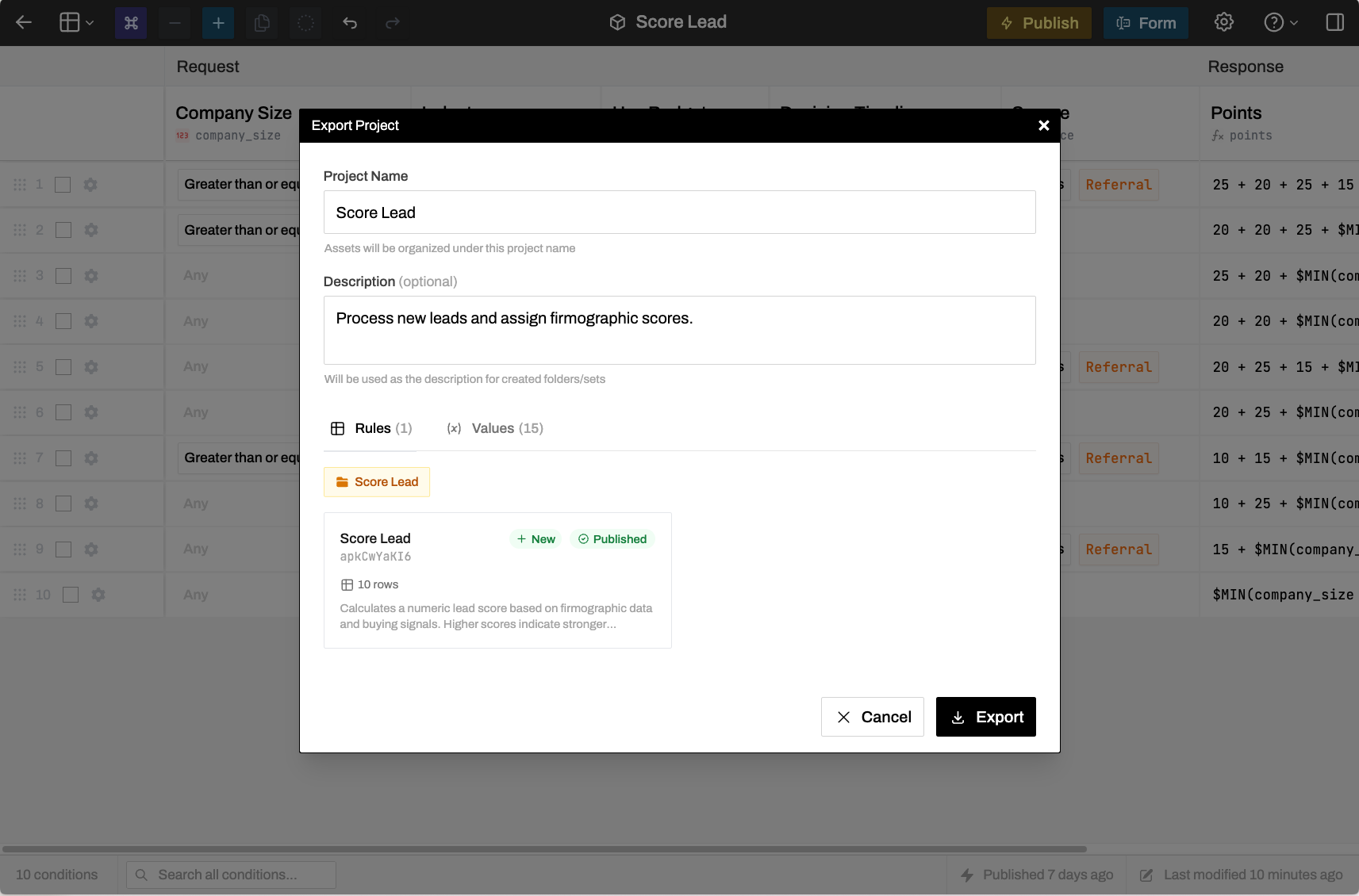This screenshot has height=896, width=1359.
Task: Click the undo arrow icon
Action: [x=350, y=23]
